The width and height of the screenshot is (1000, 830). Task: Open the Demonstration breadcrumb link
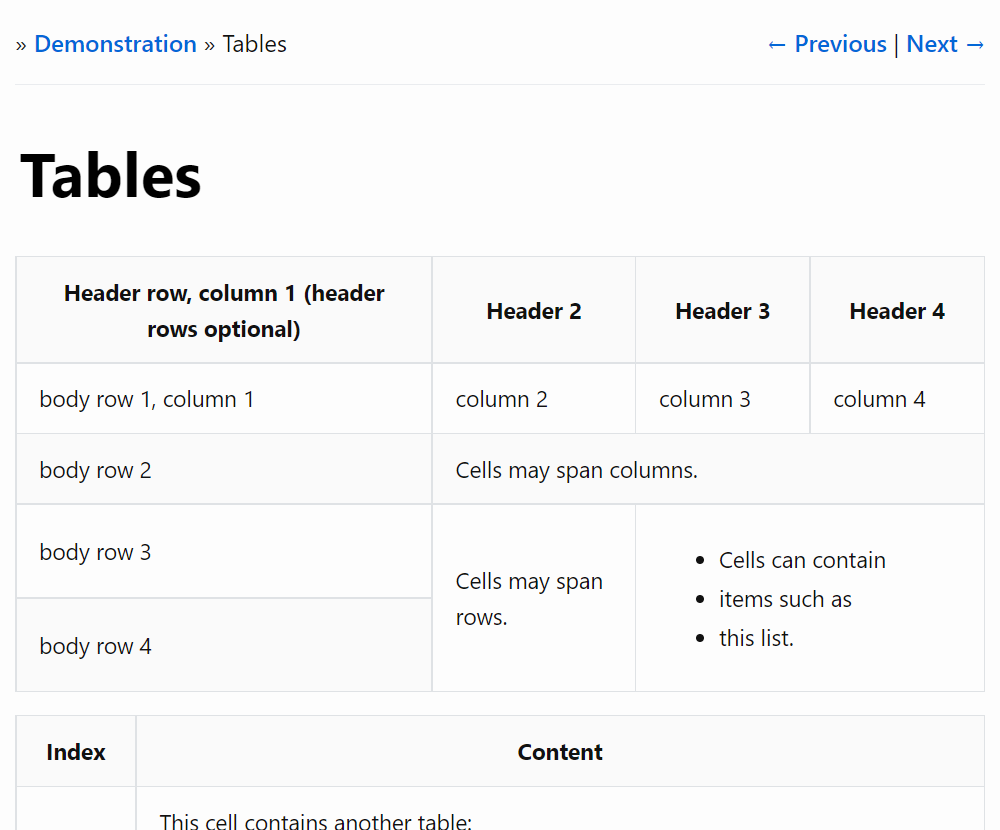coord(115,44)
